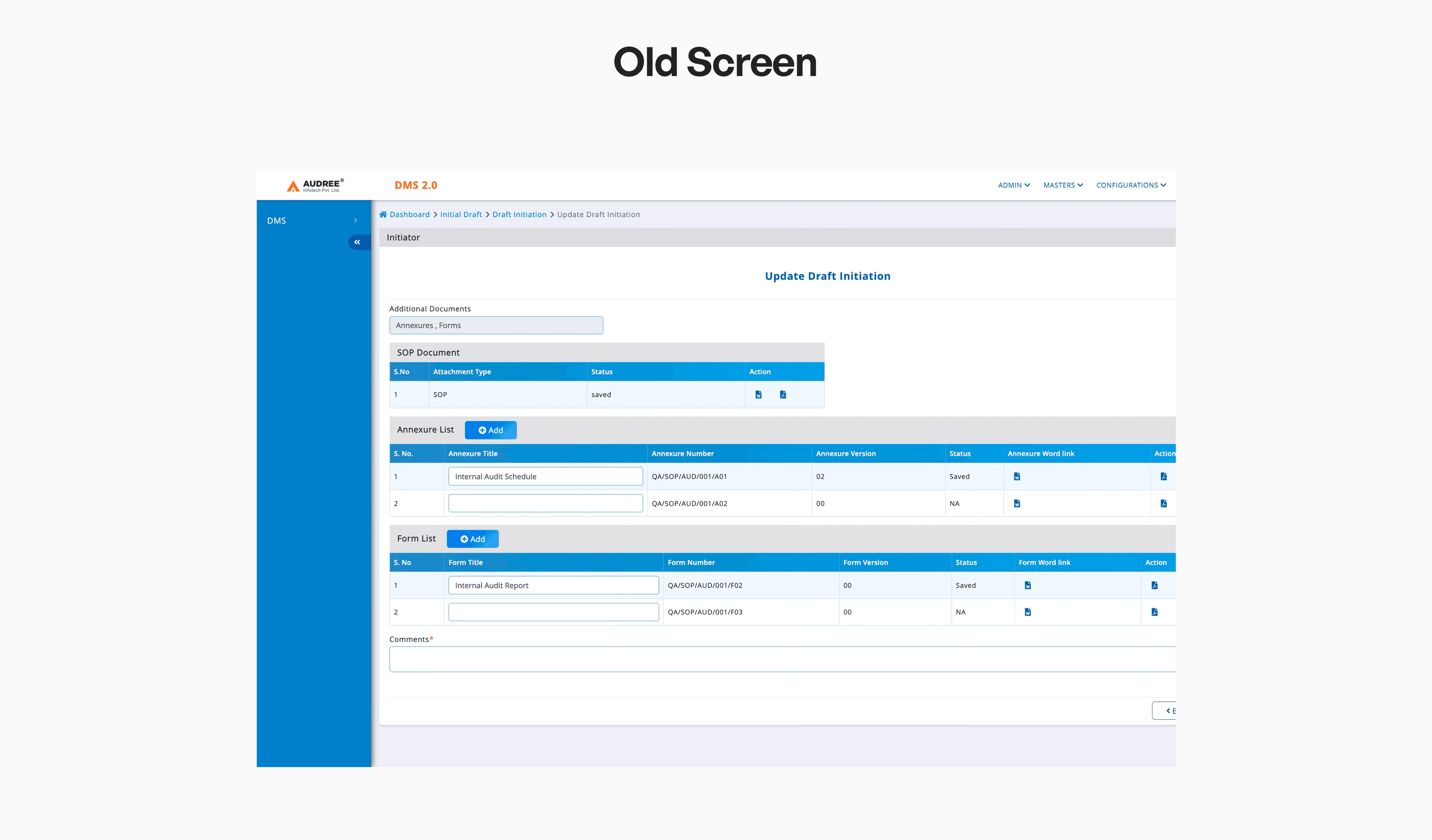Image resolution: width=1432 pixels, height=840 pixels.
Task: Add a new row to Annexure List
Action: point(490,430)
